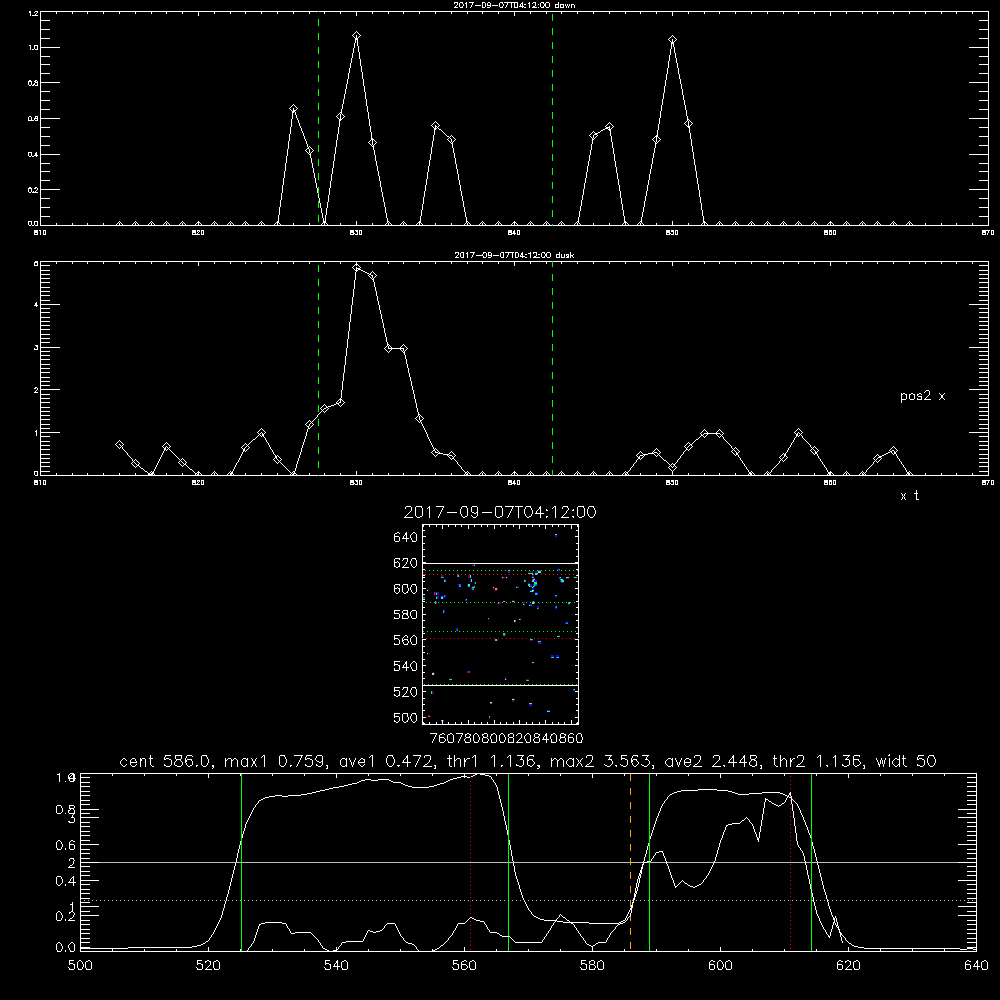The width and height of the screenshot is (1000, 1000).
Task: Select the solid green line near 589 in the bottom plot
Action: tap(649, 862)
